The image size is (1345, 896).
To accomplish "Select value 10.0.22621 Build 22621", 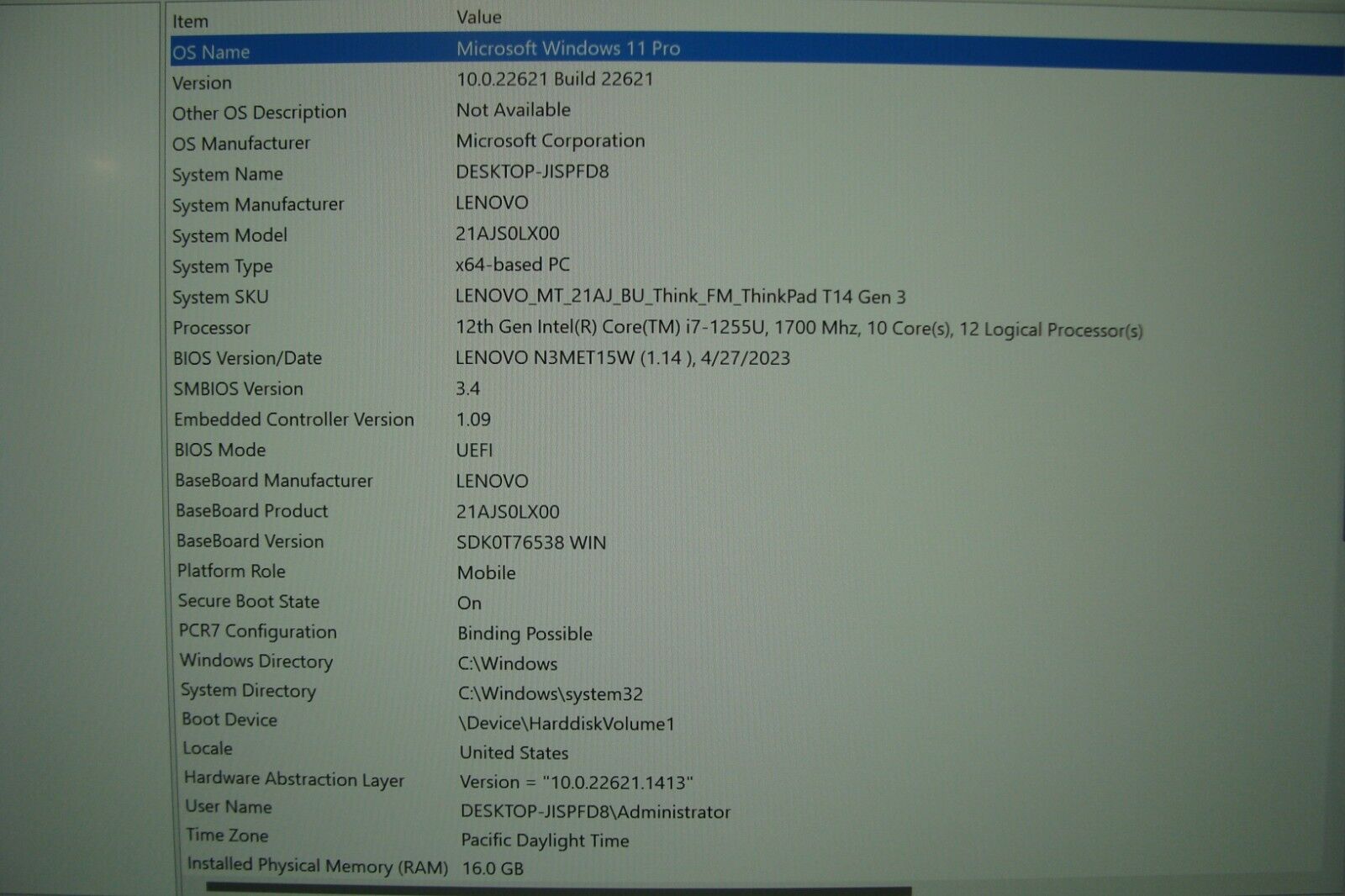I will [555, 79].
